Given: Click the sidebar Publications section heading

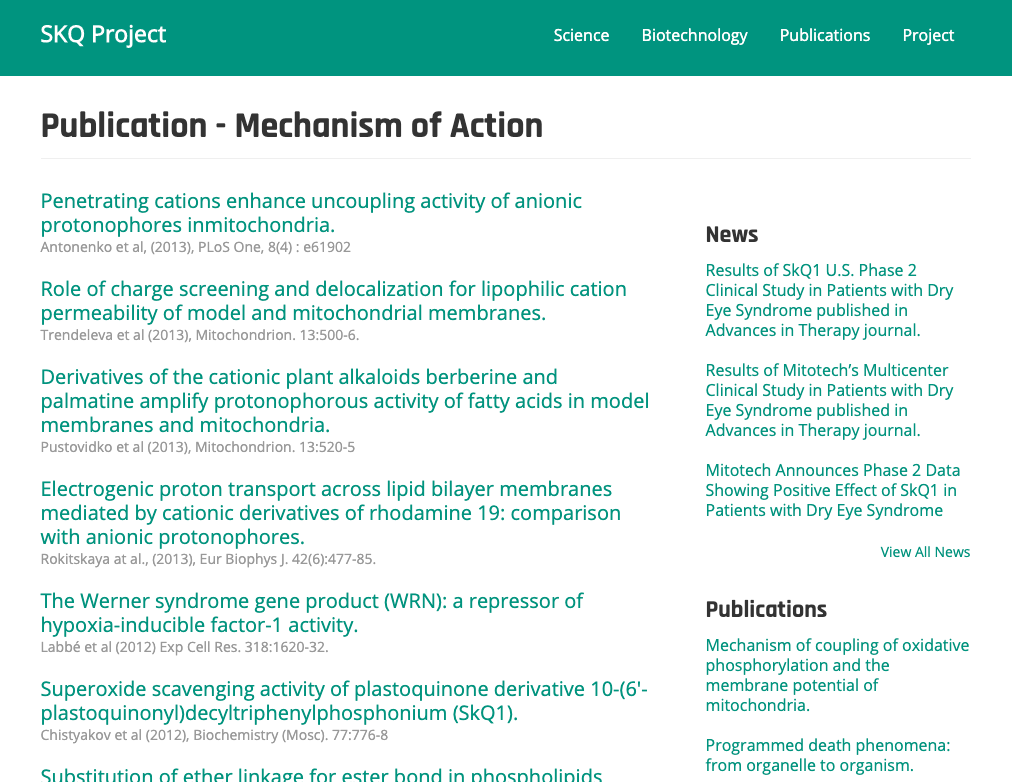Looking at the screenshot, I should (x=766, y=609).
